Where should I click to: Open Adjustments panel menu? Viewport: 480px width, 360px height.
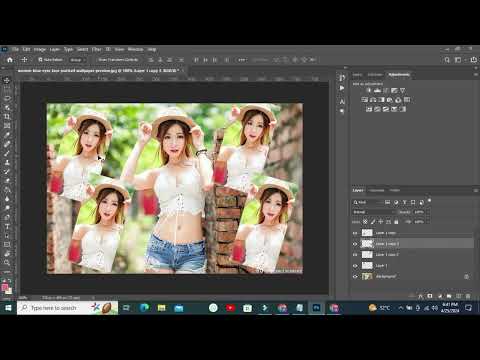pyautogui.click(x=476, y=74)
